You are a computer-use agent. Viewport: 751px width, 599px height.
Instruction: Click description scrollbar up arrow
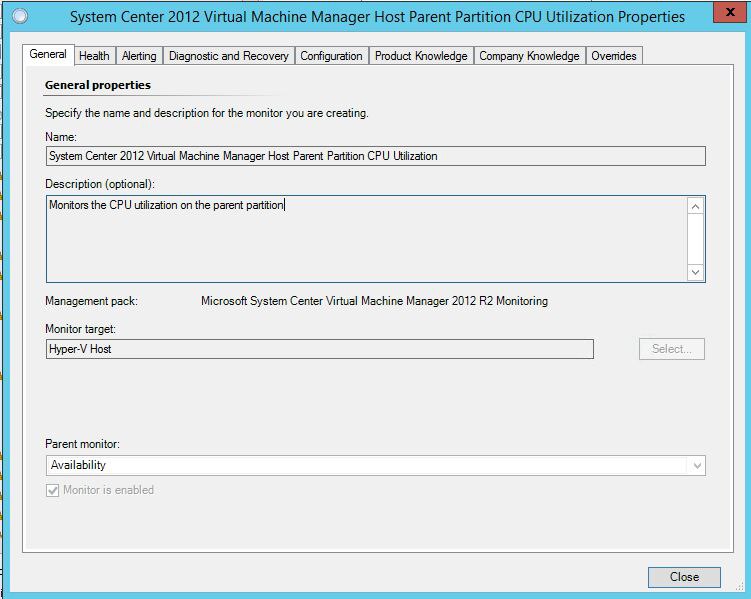pos(695,206)
